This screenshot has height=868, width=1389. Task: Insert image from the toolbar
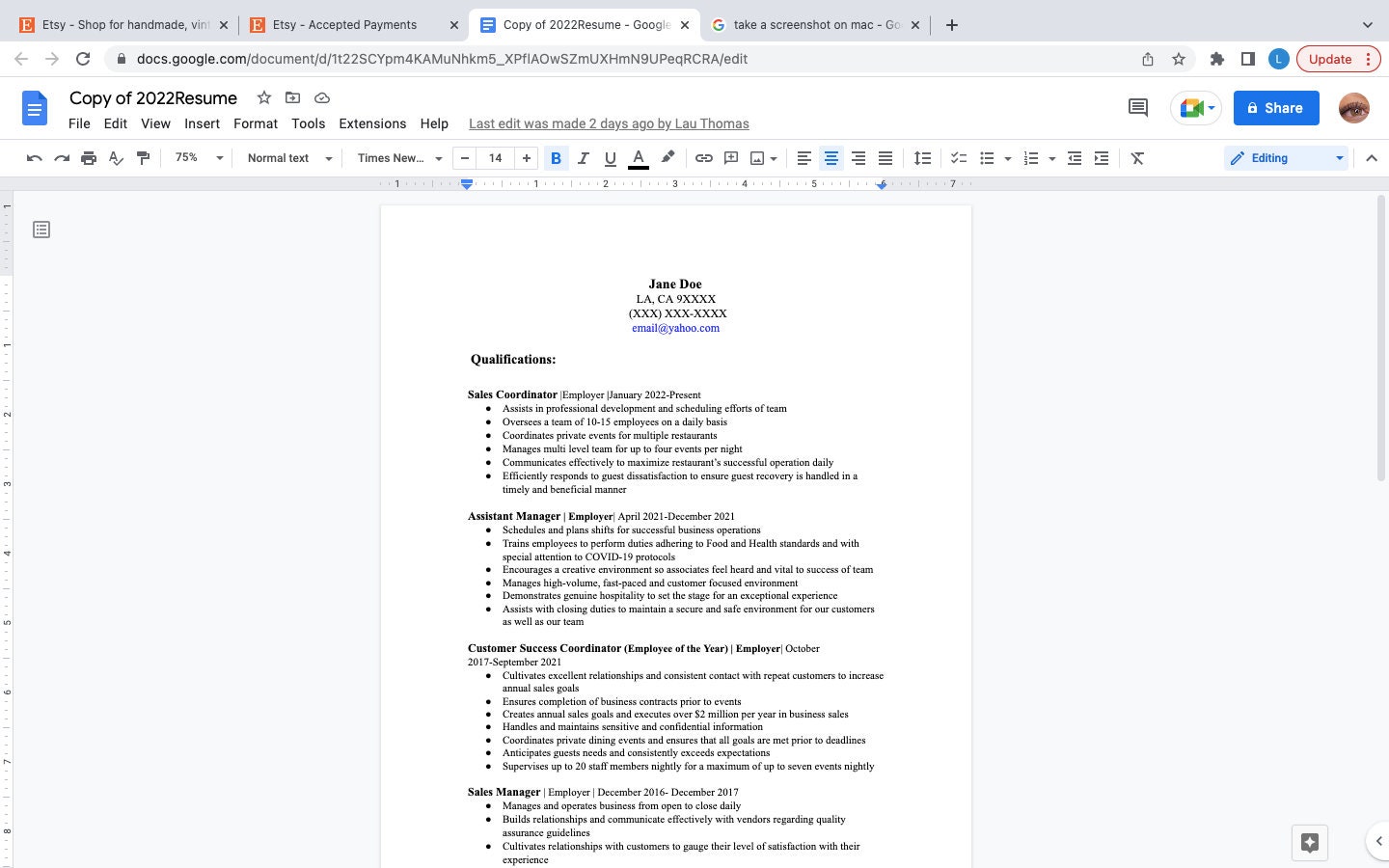click(x=758, y=158)
